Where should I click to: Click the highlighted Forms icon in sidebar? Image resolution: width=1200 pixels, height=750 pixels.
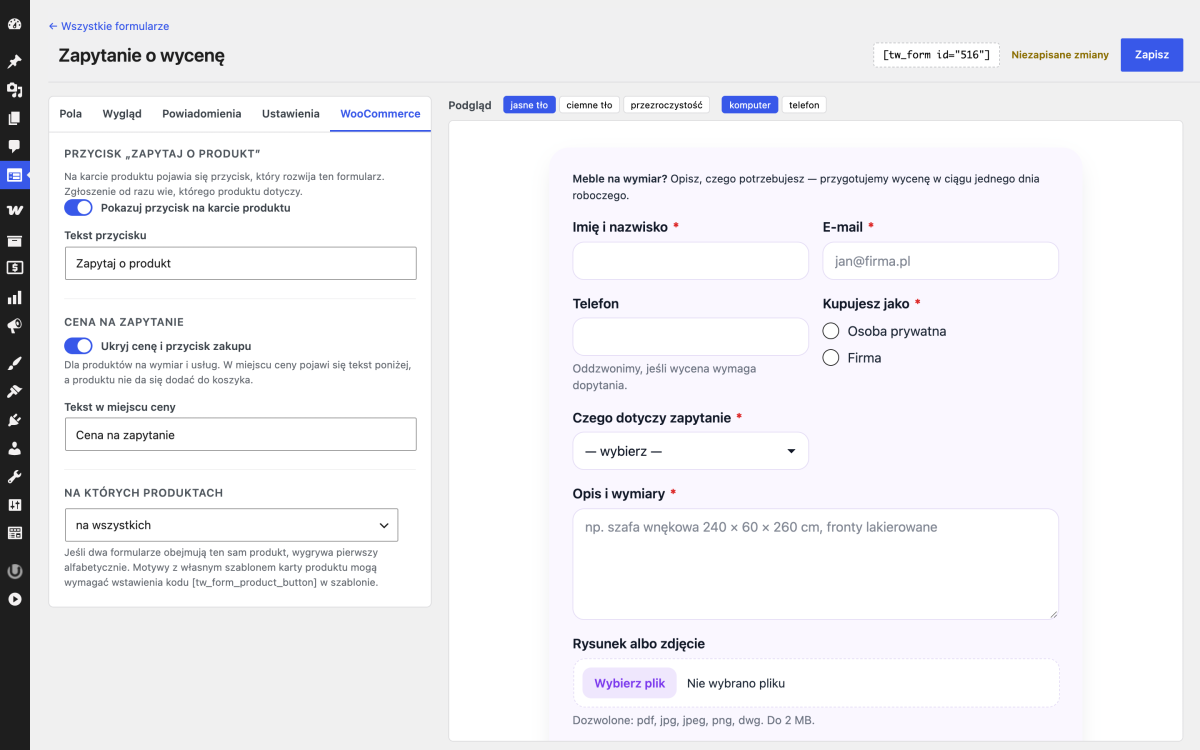[15, 175]
